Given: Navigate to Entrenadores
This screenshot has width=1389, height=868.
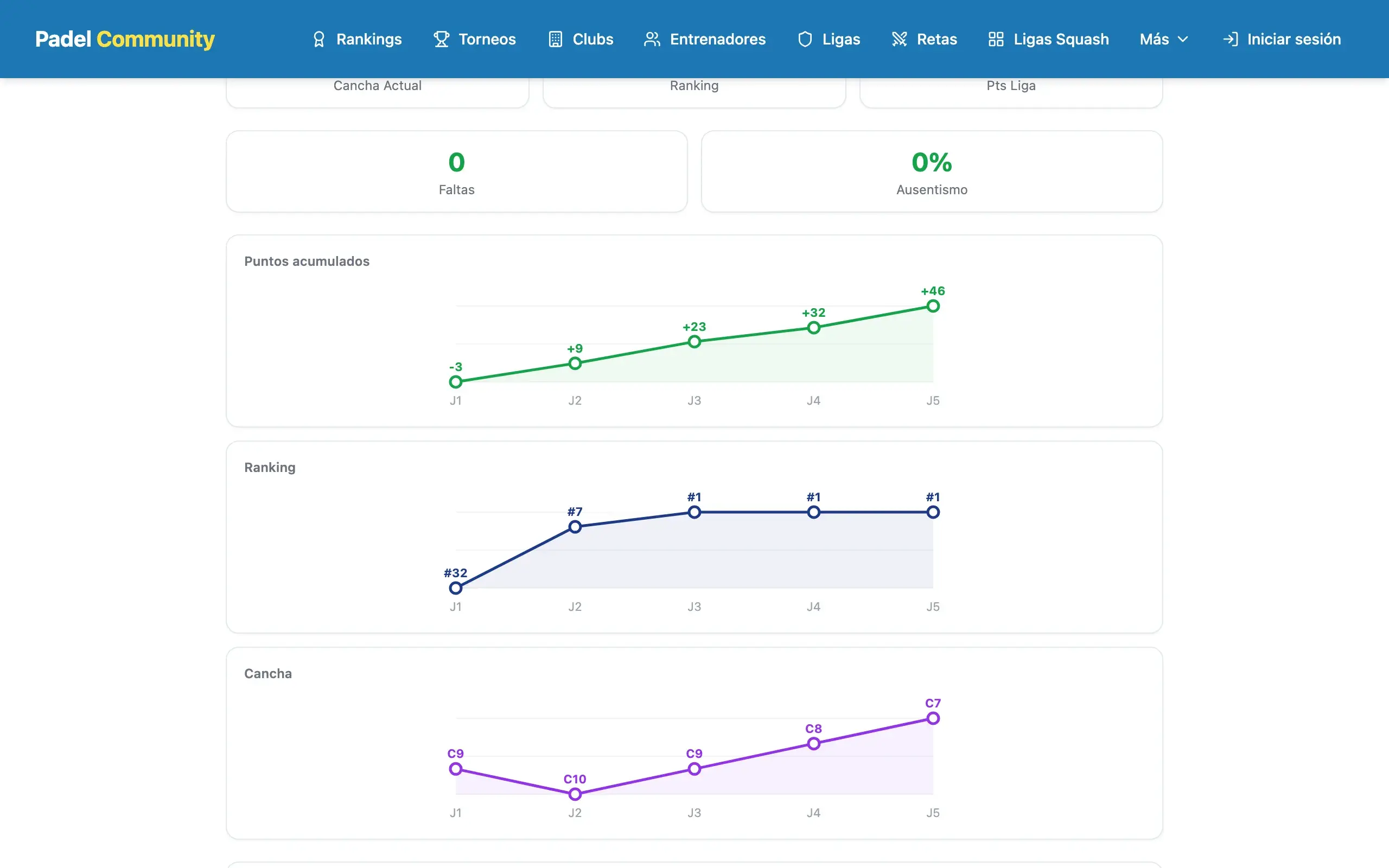Looking at the screenshot, I should pyautogui.click(x=705, y=39).
